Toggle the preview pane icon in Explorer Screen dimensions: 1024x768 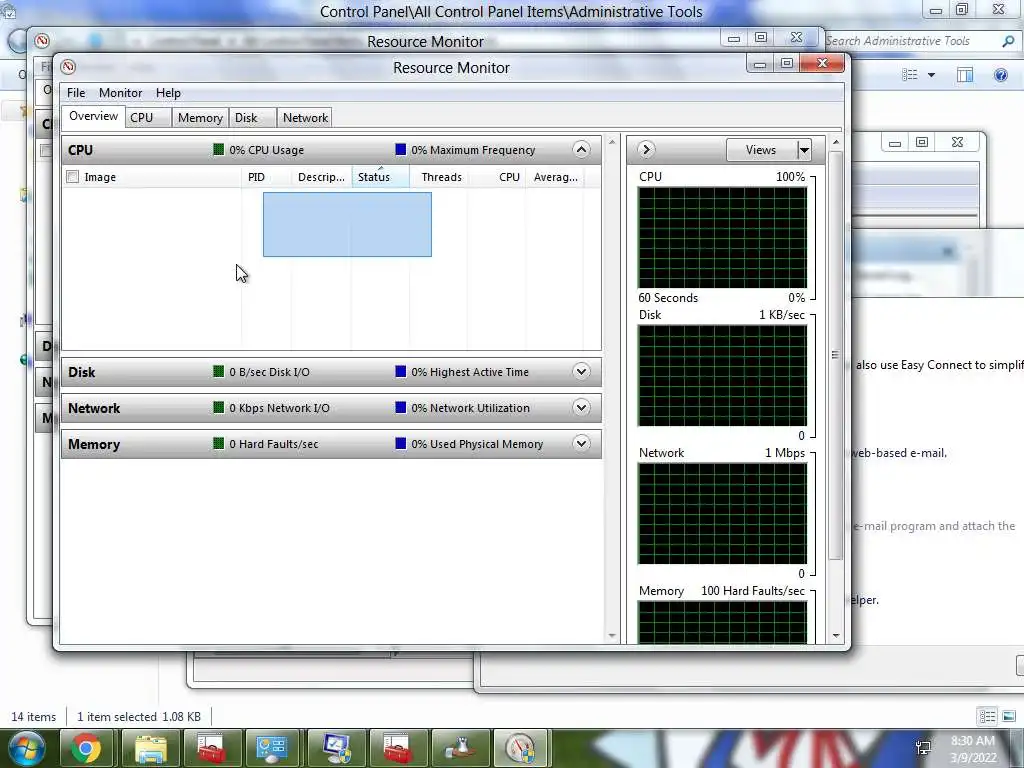(x=965, y=75)
